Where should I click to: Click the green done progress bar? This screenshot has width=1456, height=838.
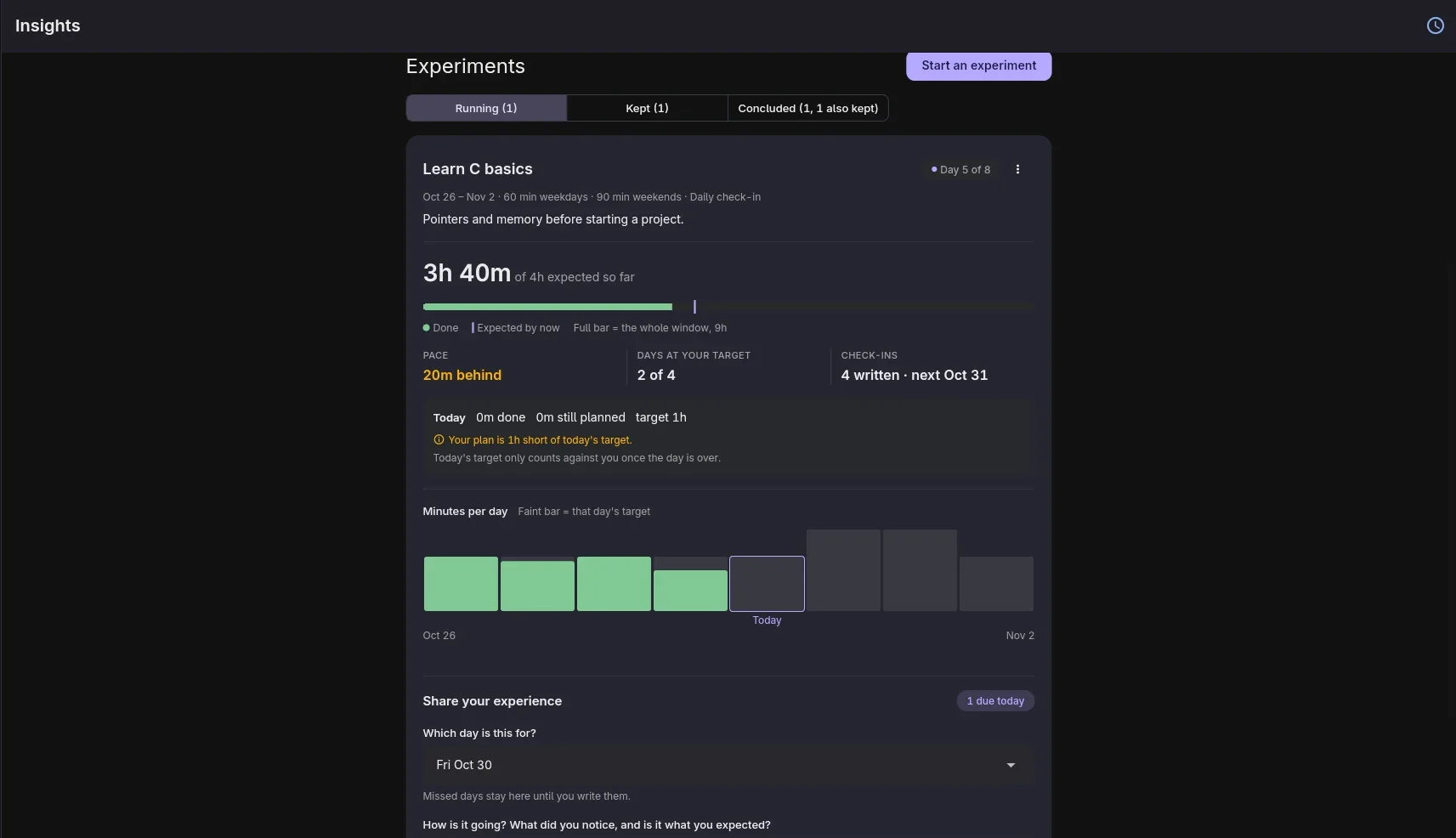click(547, 307)
